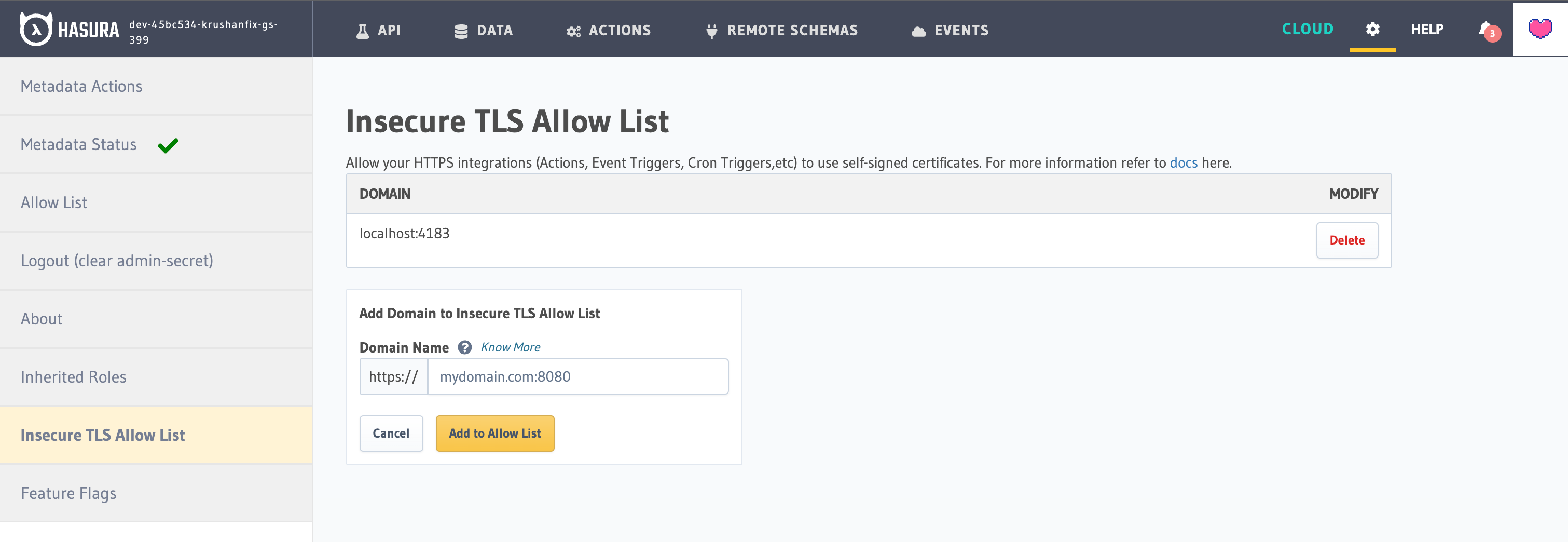Open the Feature Flags section

point(69,493)
